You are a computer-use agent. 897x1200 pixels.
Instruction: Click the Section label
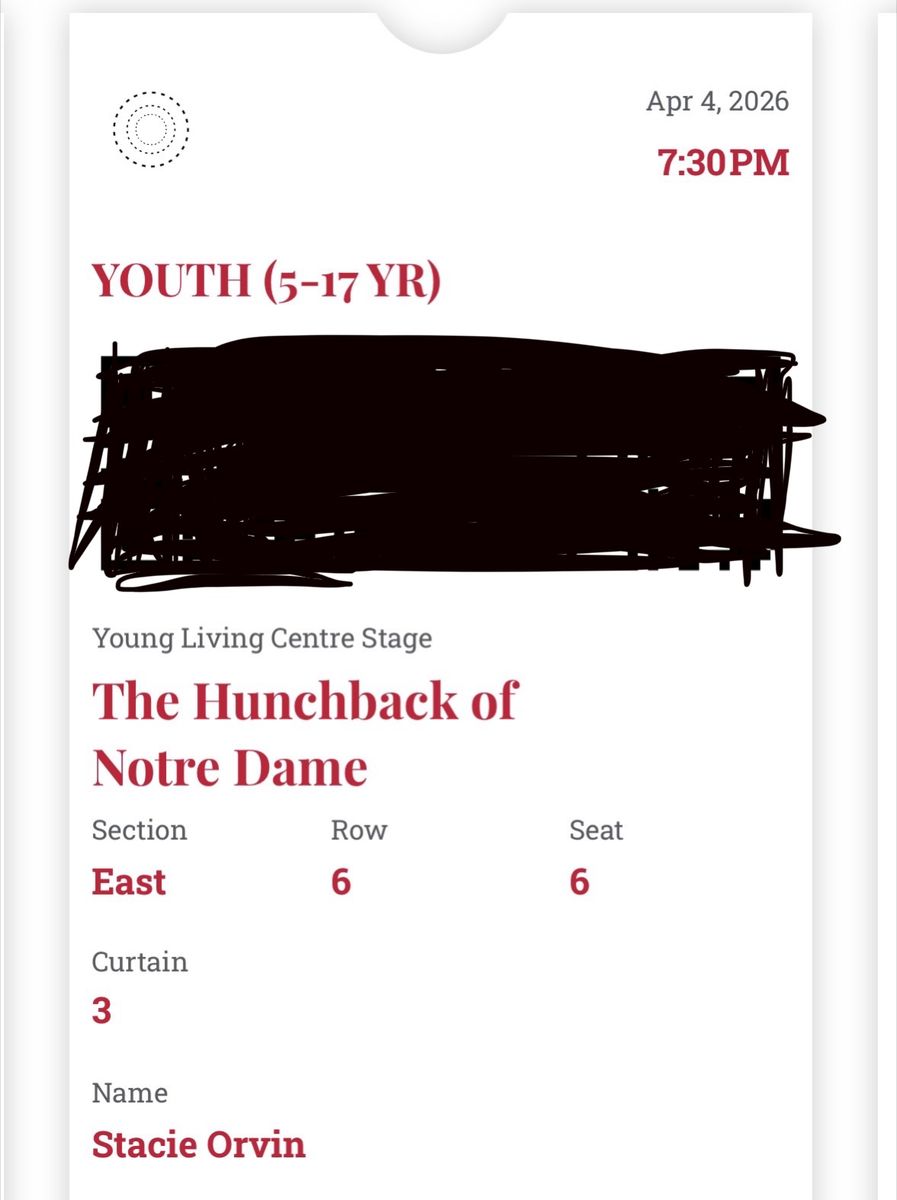point(139,830)
